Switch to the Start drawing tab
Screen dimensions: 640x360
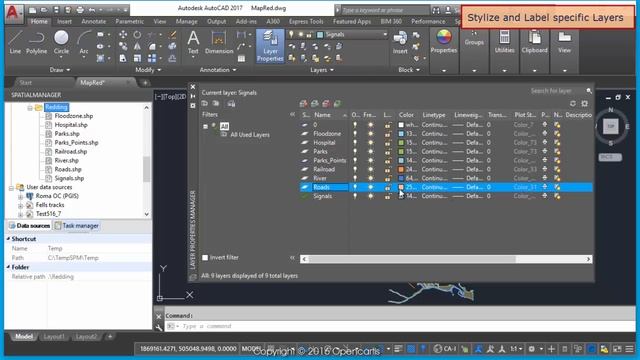click(25, 82)
